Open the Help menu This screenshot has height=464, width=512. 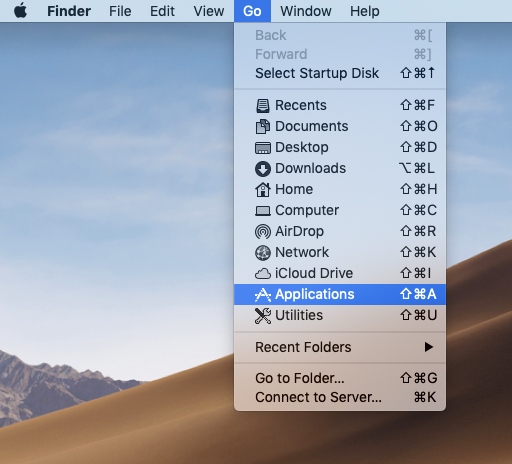[x=365, y=11]
